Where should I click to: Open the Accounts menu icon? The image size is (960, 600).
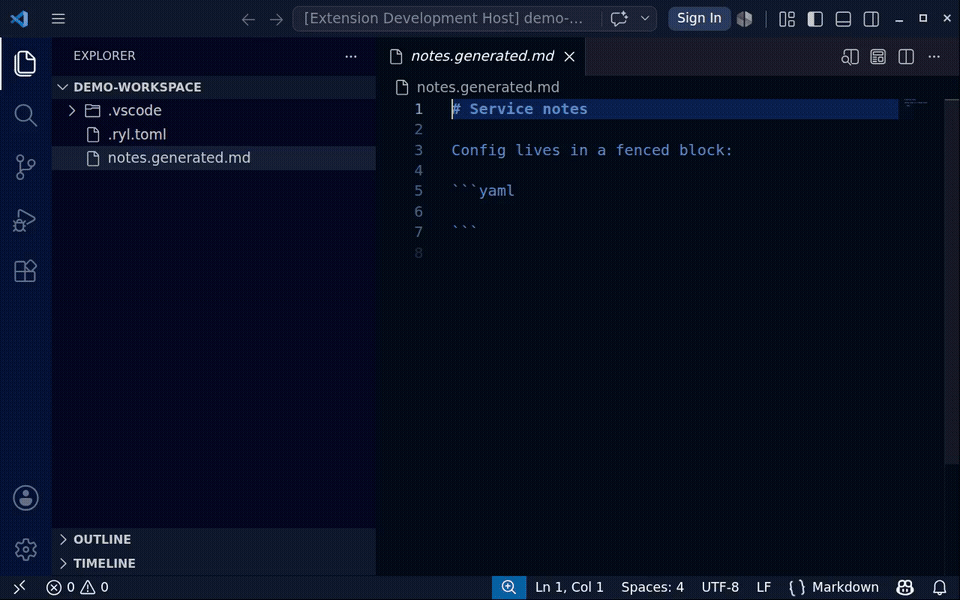26,498
